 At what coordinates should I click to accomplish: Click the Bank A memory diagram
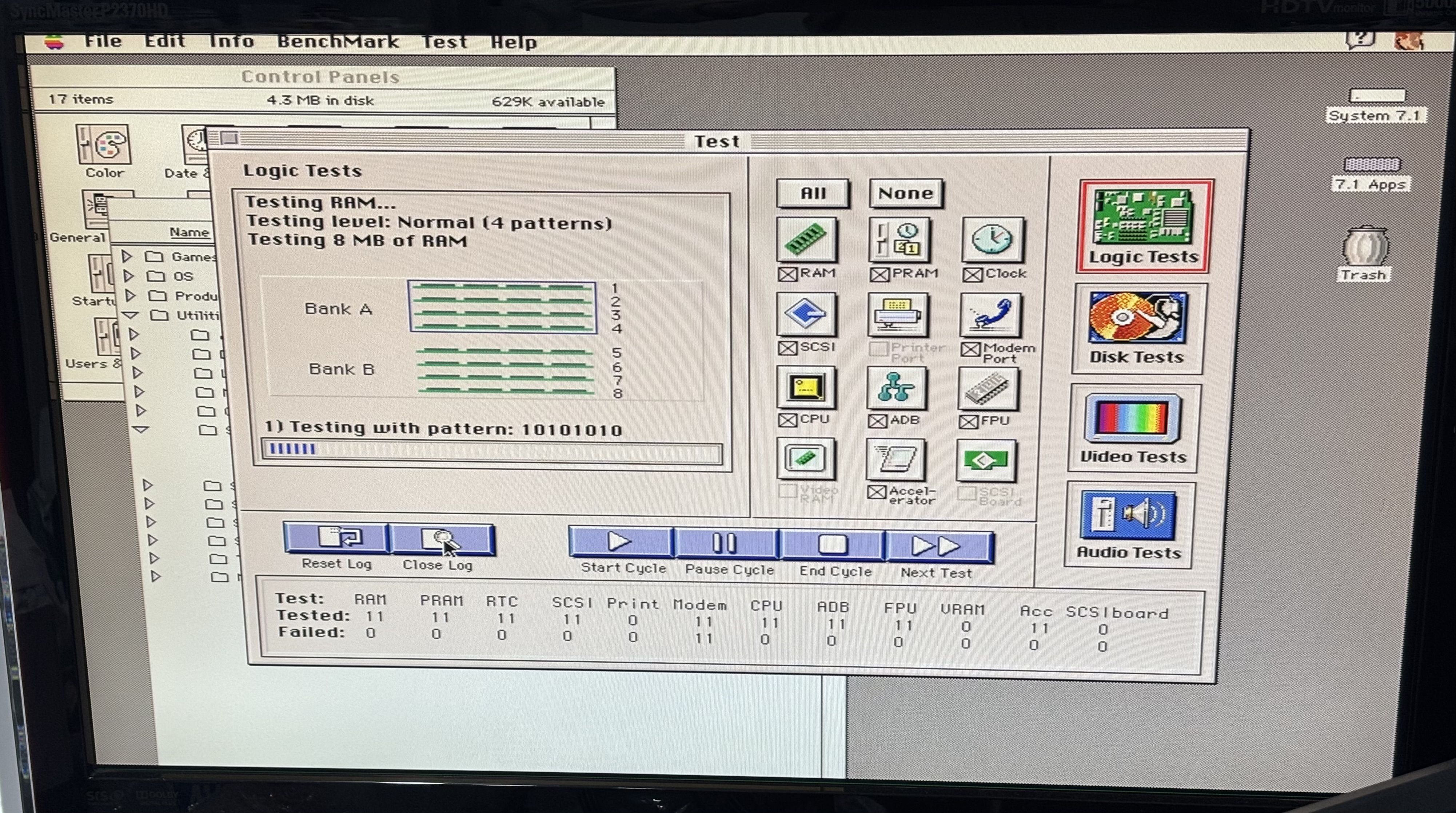pyautogui.click(x=502, y=308)
